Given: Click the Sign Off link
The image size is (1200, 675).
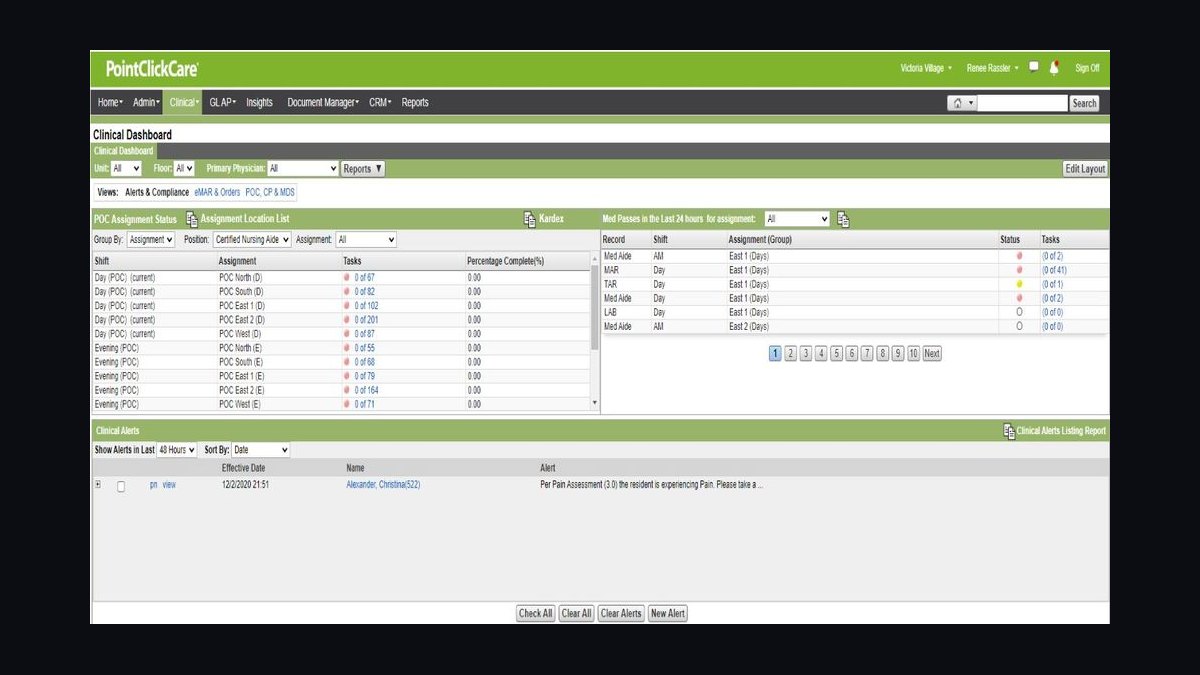Looking at the screenshot, I should [x=1087, y=68].
